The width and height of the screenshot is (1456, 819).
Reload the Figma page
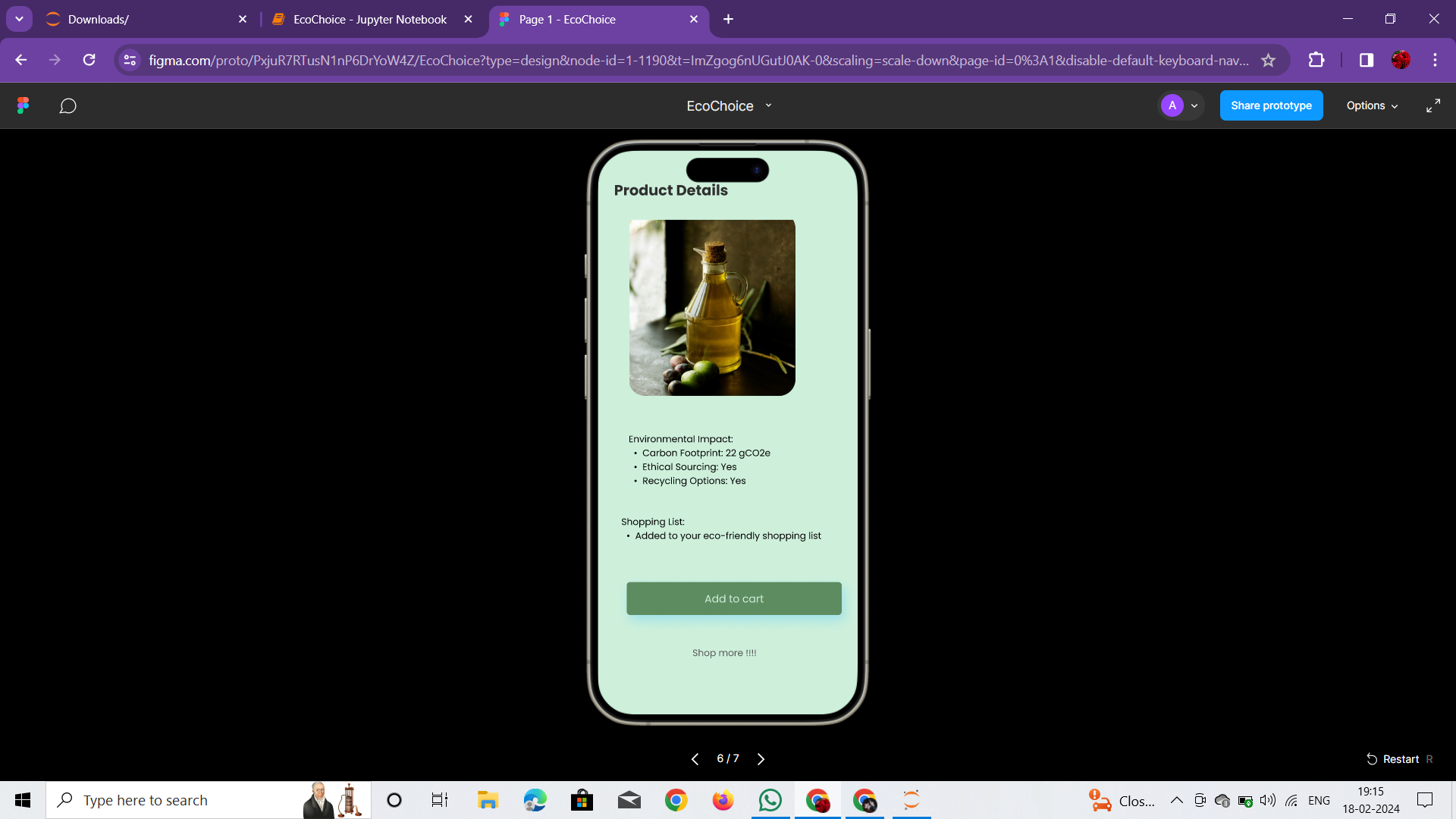click(89, 60)
